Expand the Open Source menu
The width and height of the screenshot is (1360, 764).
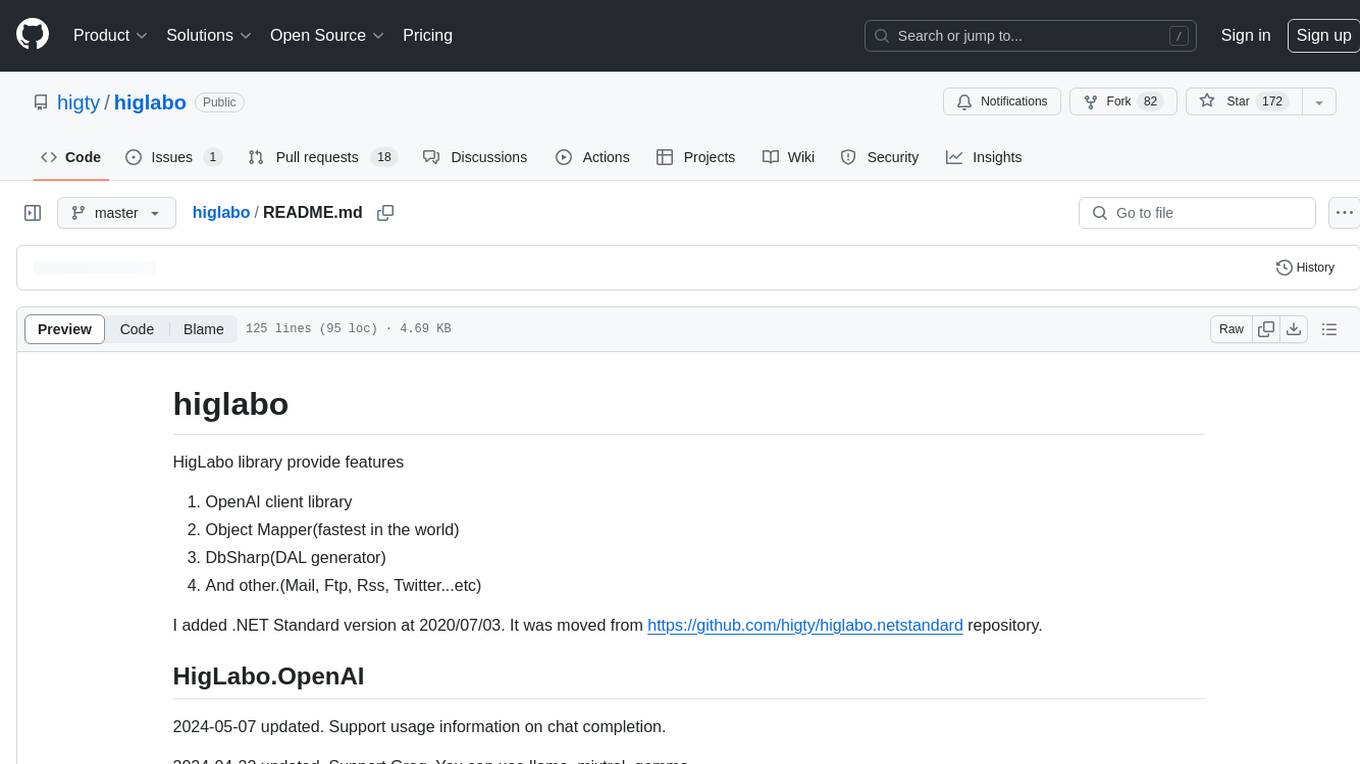[x=327, y=35]
